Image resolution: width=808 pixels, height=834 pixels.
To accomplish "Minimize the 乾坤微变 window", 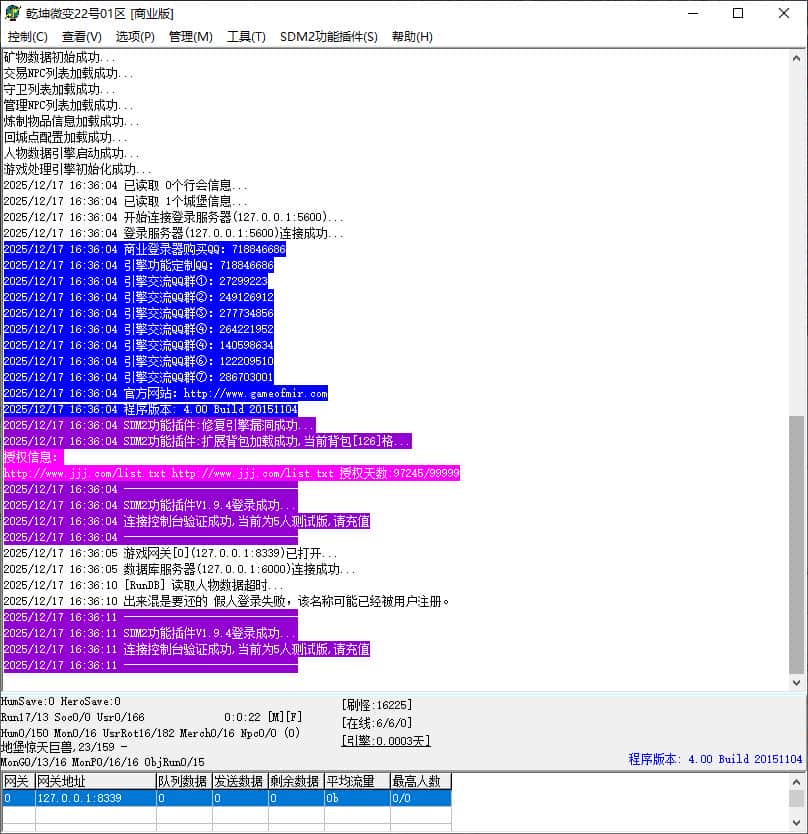I will pyautogui.click(x=693, y=13).
